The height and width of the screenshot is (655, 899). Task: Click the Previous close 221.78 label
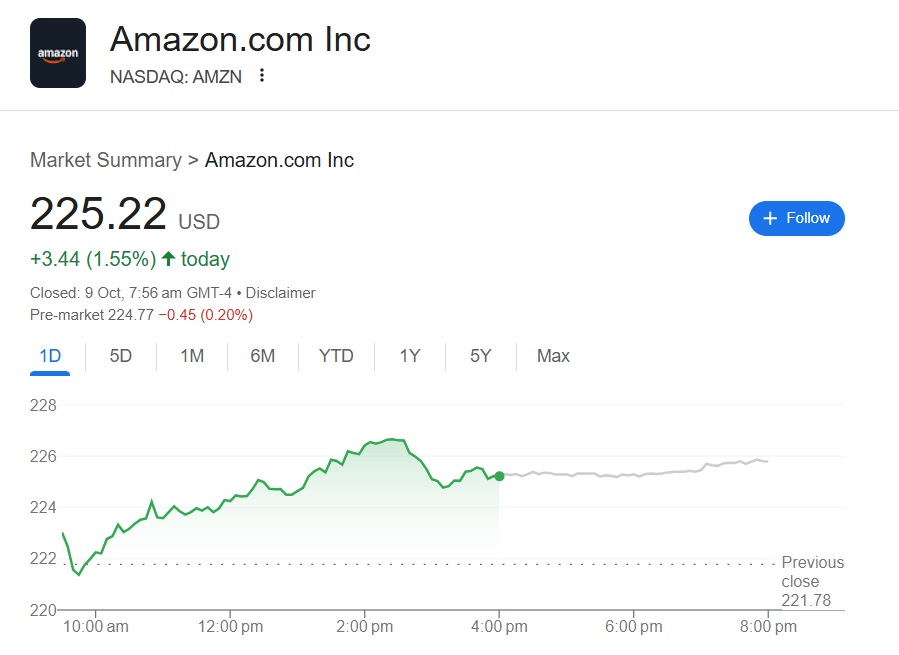[811, 581]
